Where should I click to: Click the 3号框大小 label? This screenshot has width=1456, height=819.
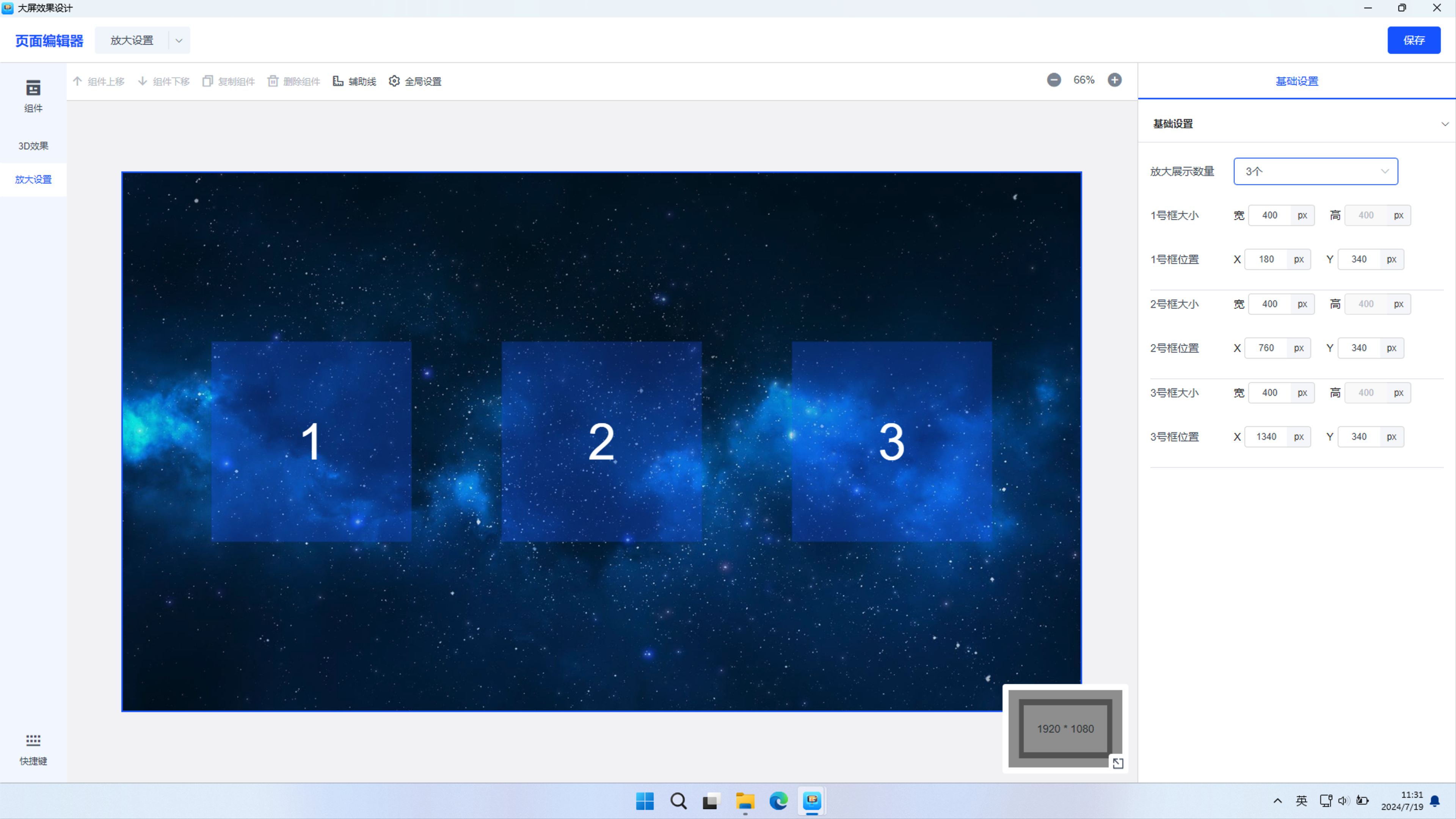(x=1175, y=393)
